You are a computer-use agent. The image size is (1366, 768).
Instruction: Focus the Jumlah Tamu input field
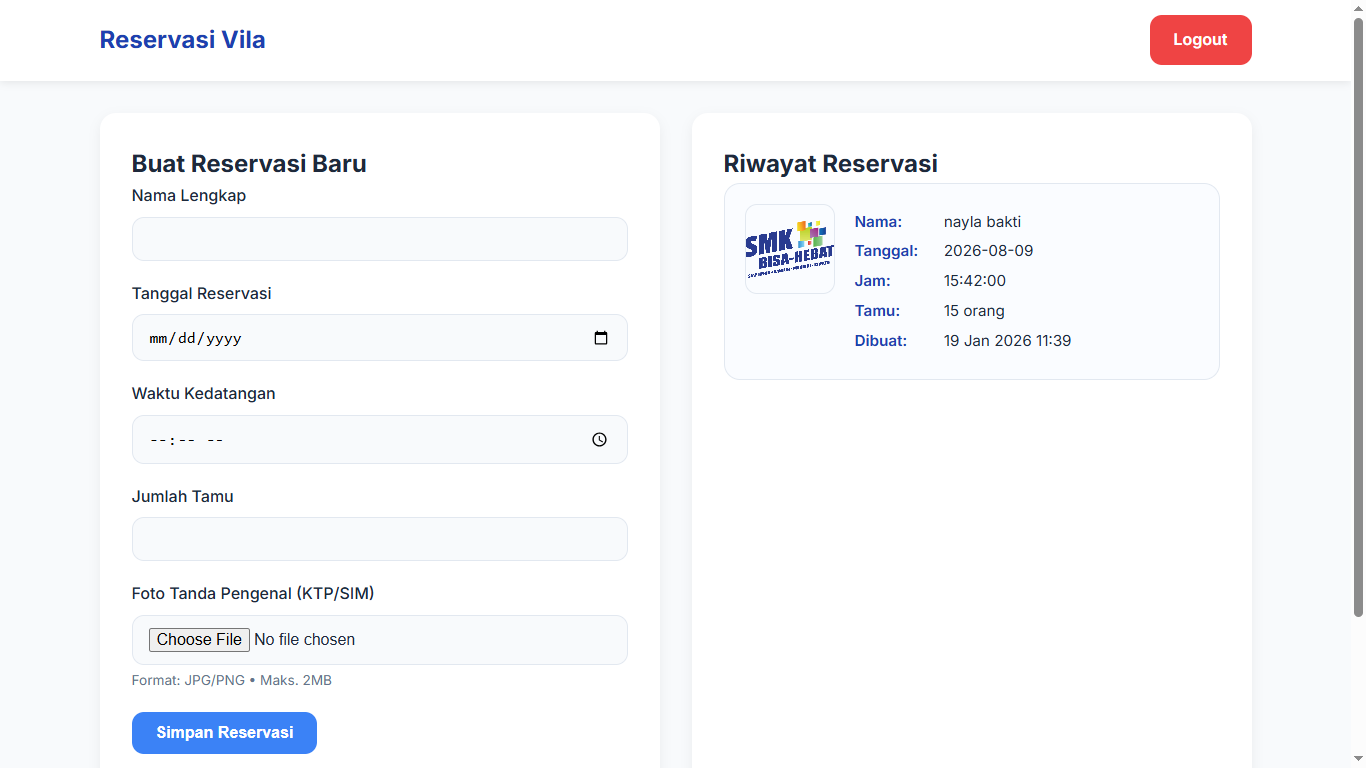point(379,539)
